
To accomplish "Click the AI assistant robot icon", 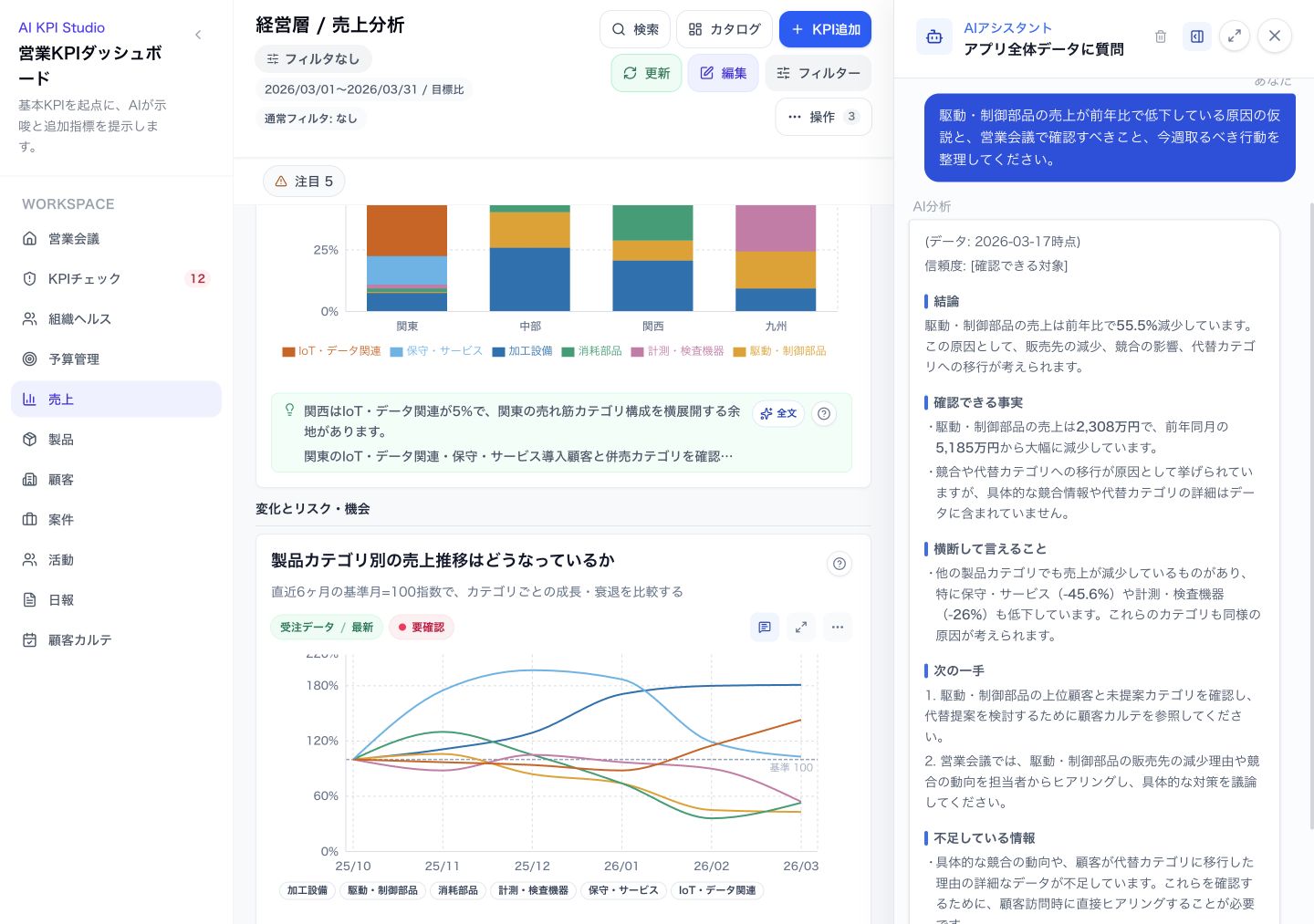I will 934,36.
